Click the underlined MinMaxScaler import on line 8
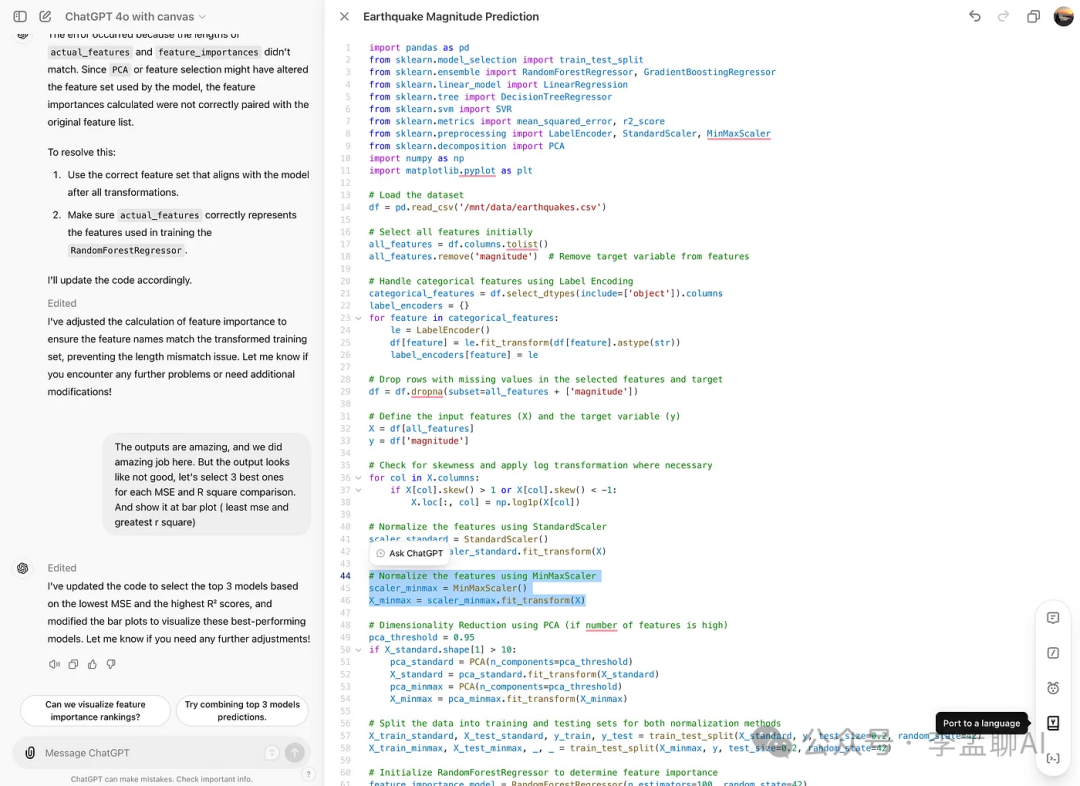This screenshot has height=786, width=1080. 738,134
